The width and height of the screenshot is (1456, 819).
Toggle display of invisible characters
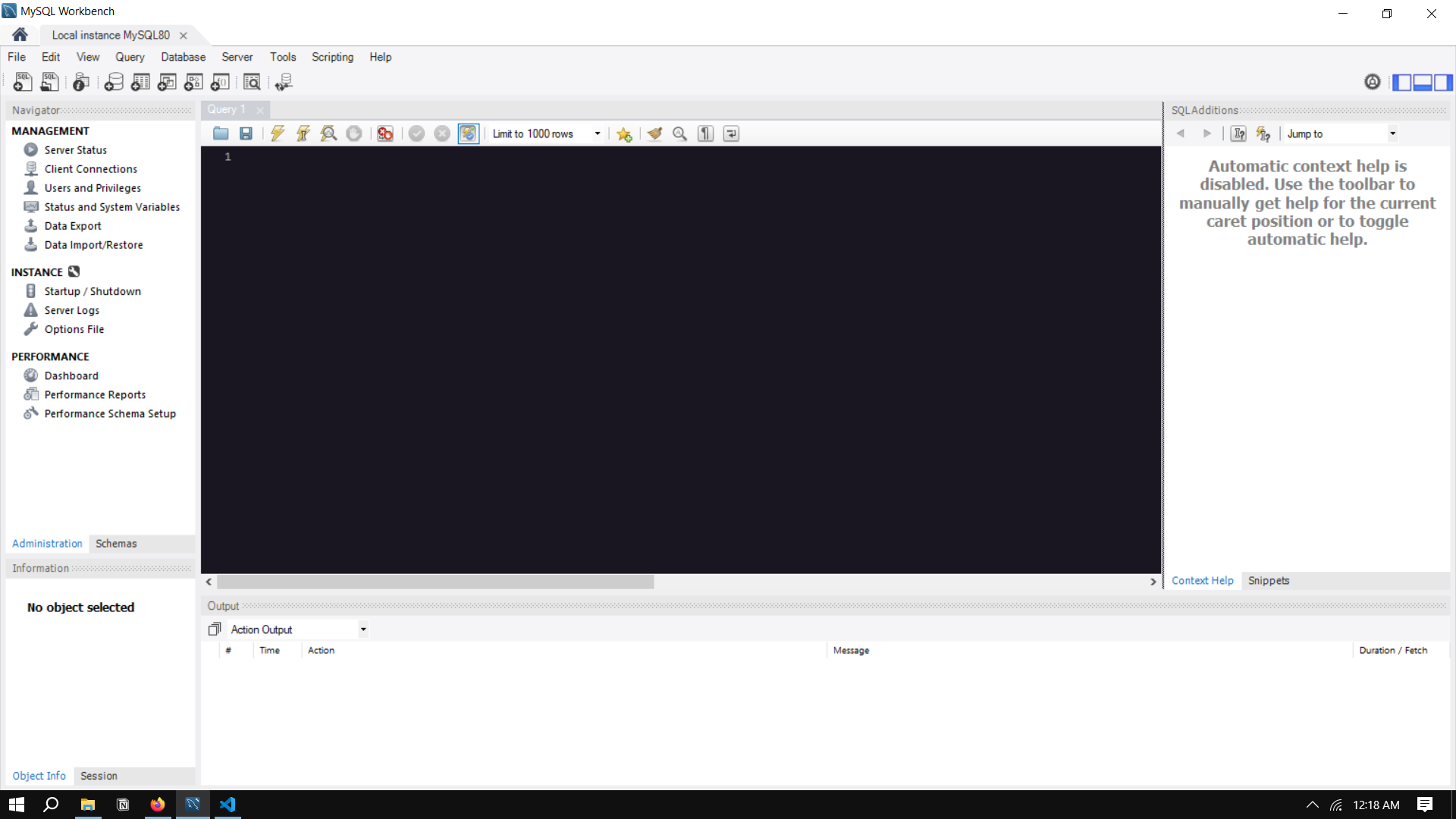pos(704,133)
